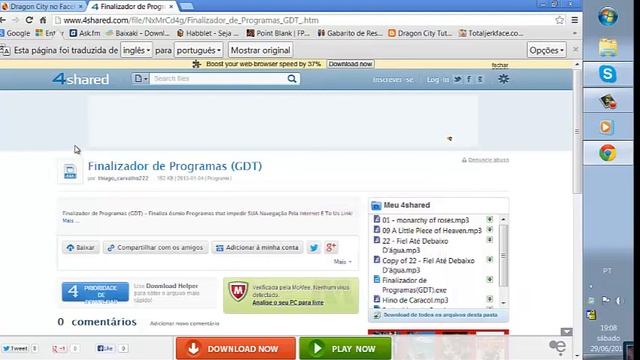This screenshot has width=640, height=360.
Task: Open the Habblet bookmark
Action: click(x=207, y=33)
